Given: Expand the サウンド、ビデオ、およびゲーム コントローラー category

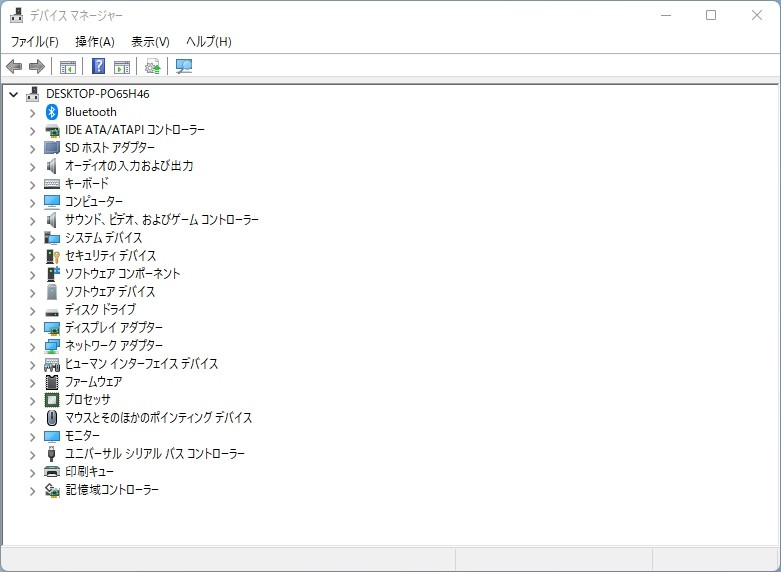Looking at the screenshot, I should point(32,220).
